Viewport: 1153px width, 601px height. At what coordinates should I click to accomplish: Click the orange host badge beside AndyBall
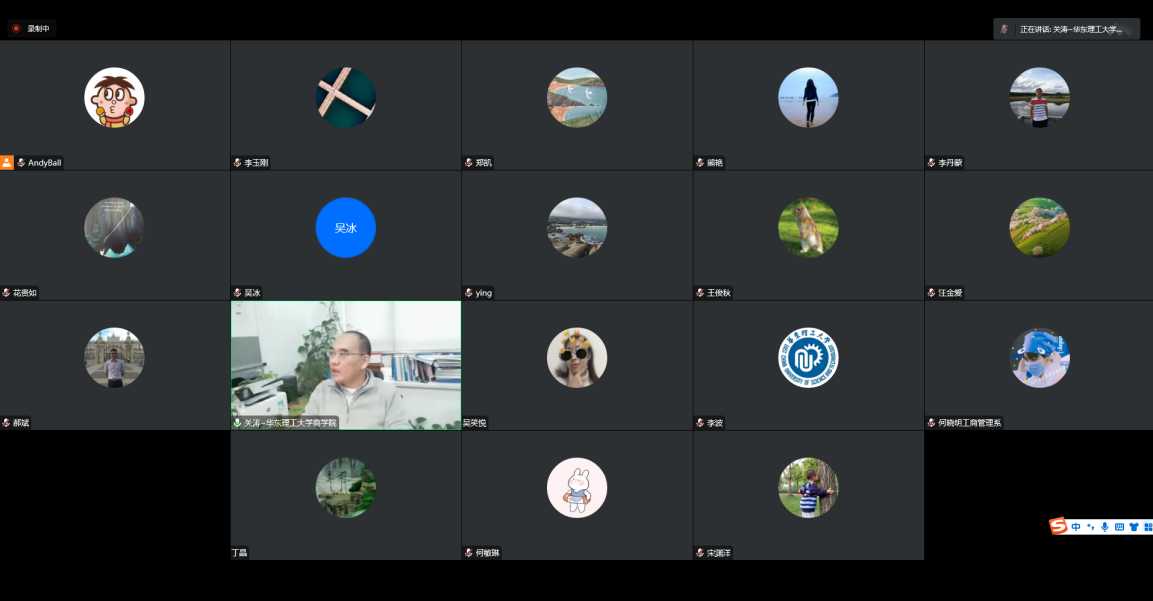(x=7, y=162)
